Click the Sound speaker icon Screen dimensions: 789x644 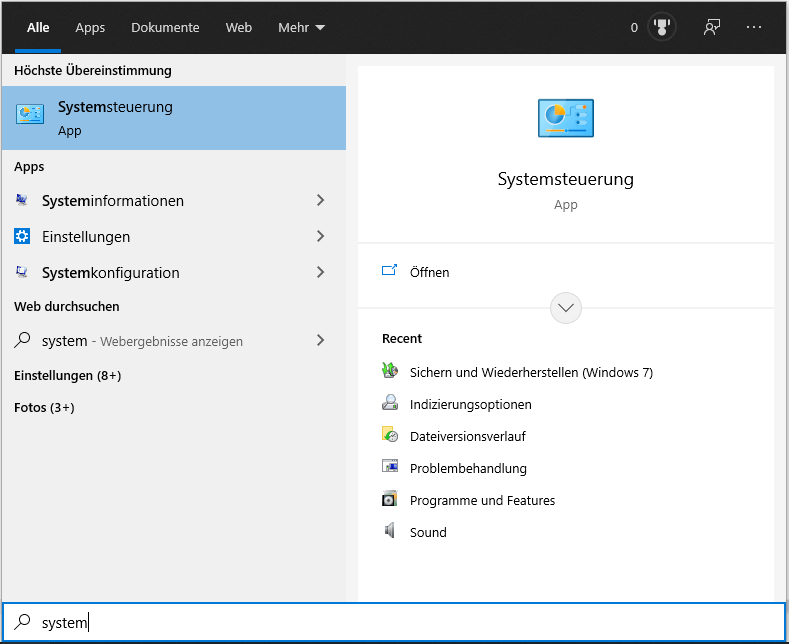click(x=390, y=532)
